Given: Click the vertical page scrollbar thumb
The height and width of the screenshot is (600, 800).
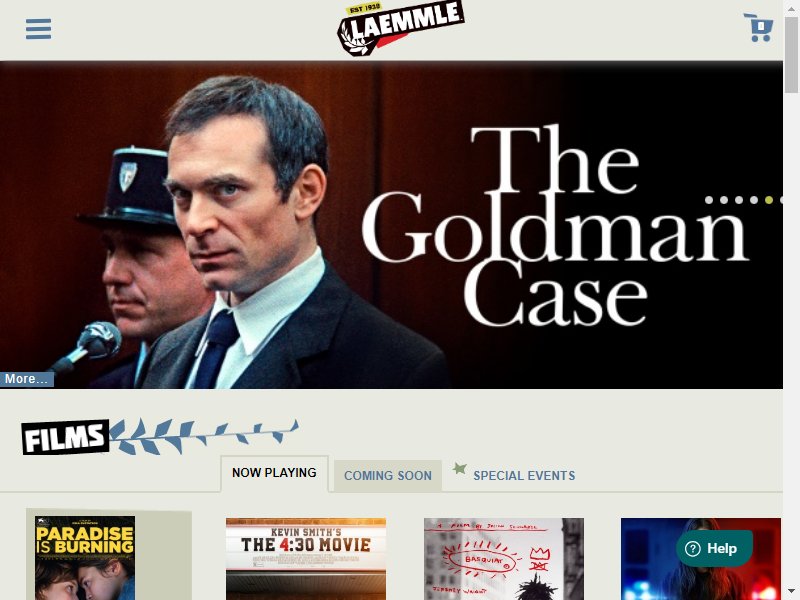Looking at the screenshot, I should (791, 54).
